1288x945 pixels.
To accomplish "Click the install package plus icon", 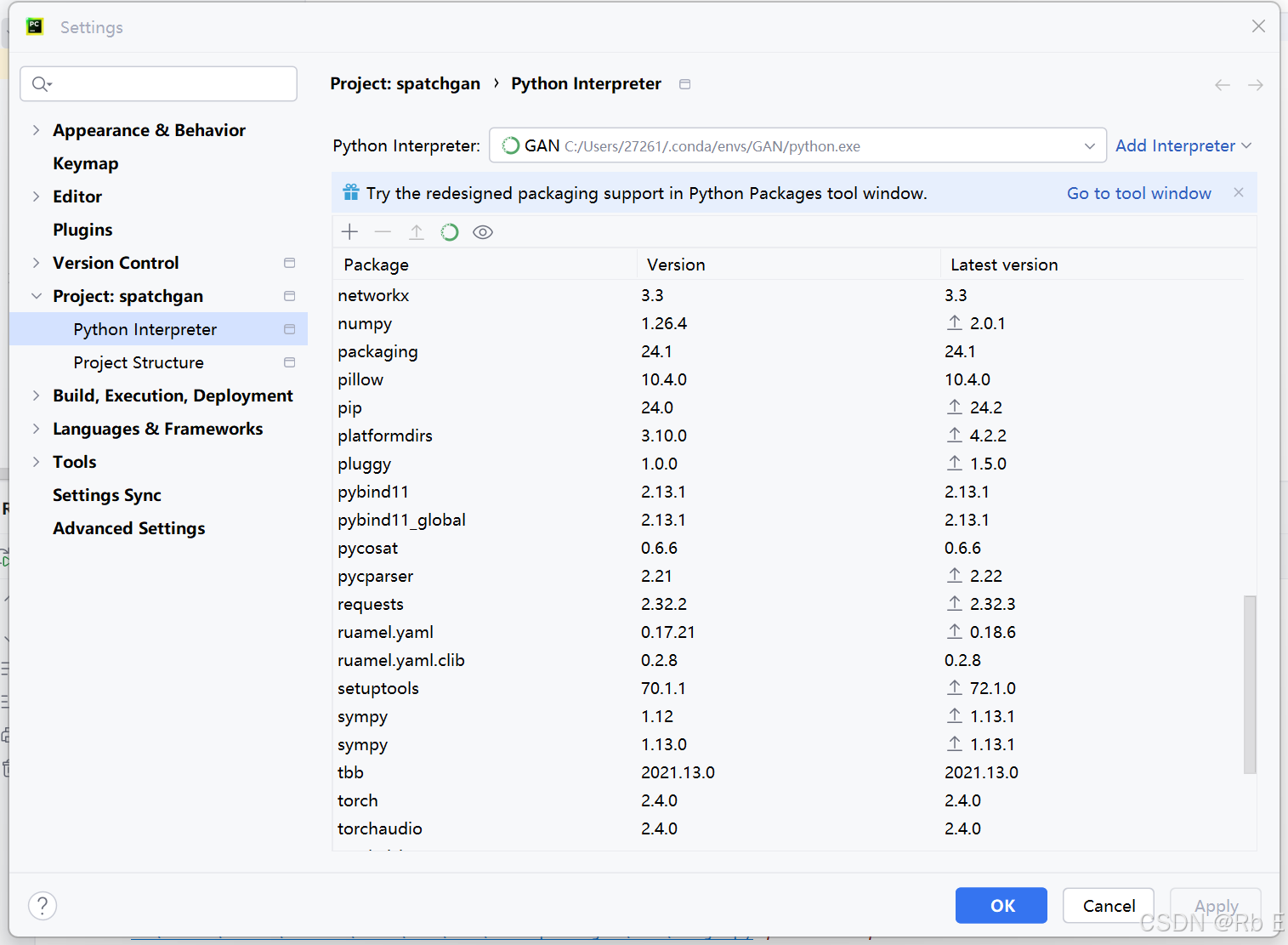I will click(349, 231).
